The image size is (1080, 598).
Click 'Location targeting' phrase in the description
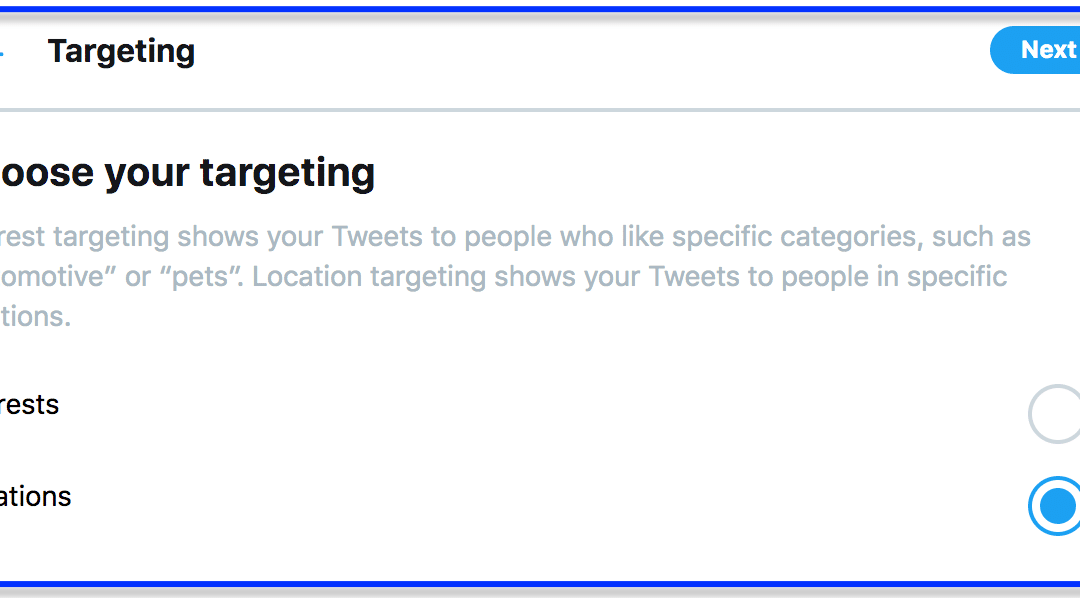pyautogui.click(x=369, y=277)
